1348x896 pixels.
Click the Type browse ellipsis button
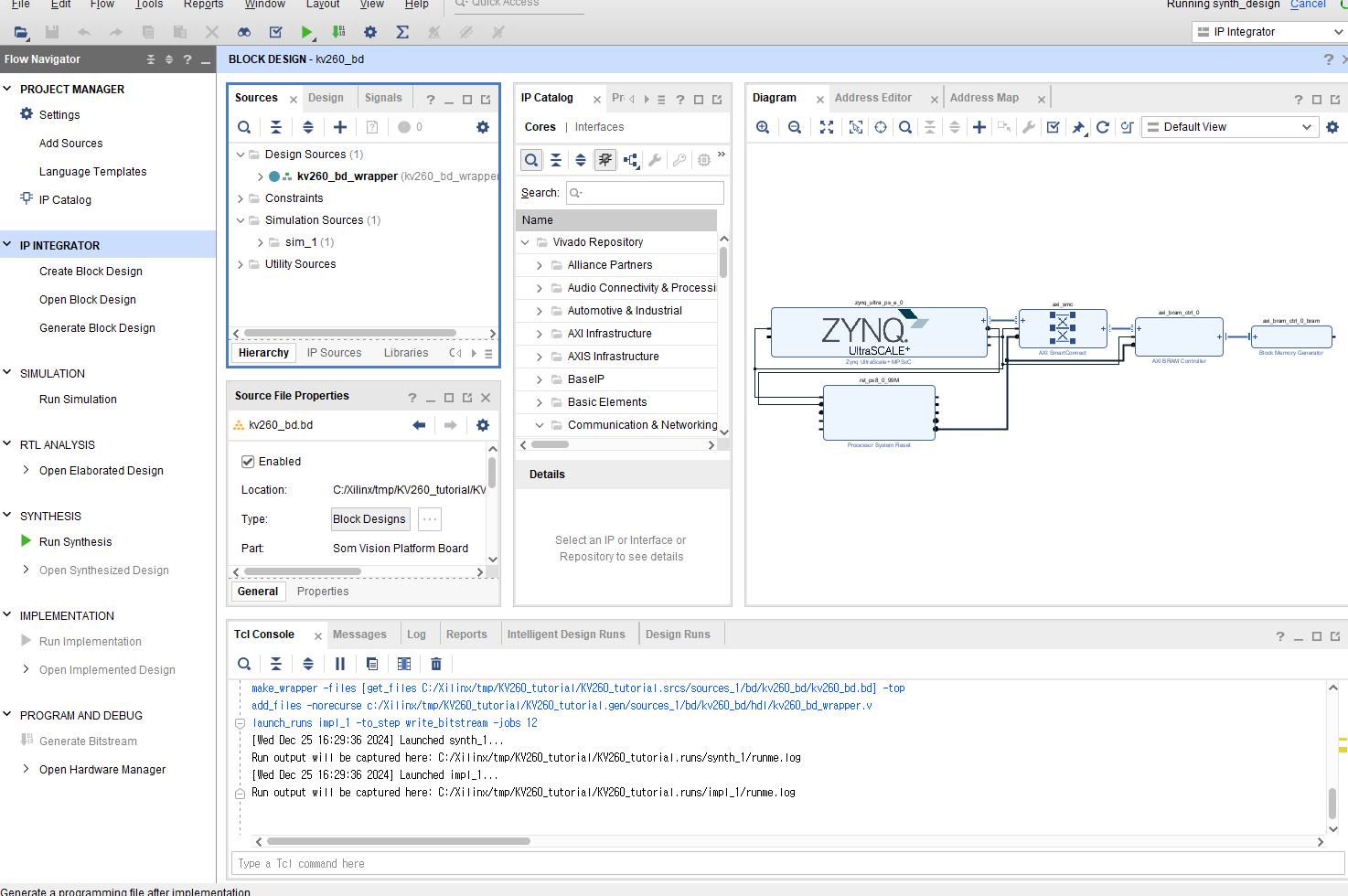coord(430,519)
